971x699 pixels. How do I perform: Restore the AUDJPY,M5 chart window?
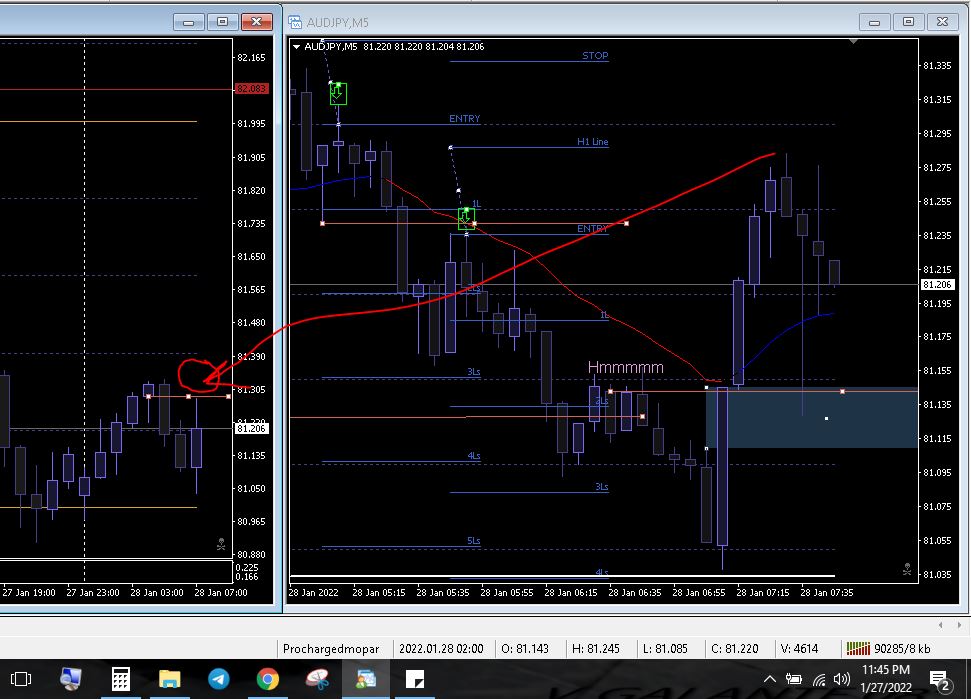[908, 22]
